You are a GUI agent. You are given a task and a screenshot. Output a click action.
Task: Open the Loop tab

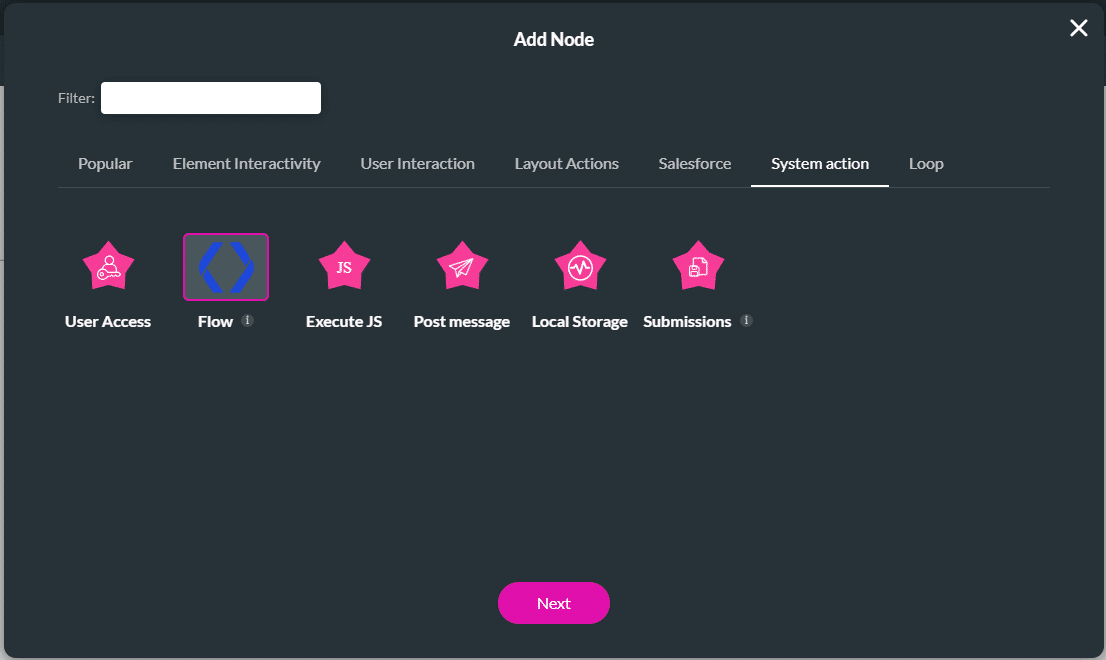[925, 163]
